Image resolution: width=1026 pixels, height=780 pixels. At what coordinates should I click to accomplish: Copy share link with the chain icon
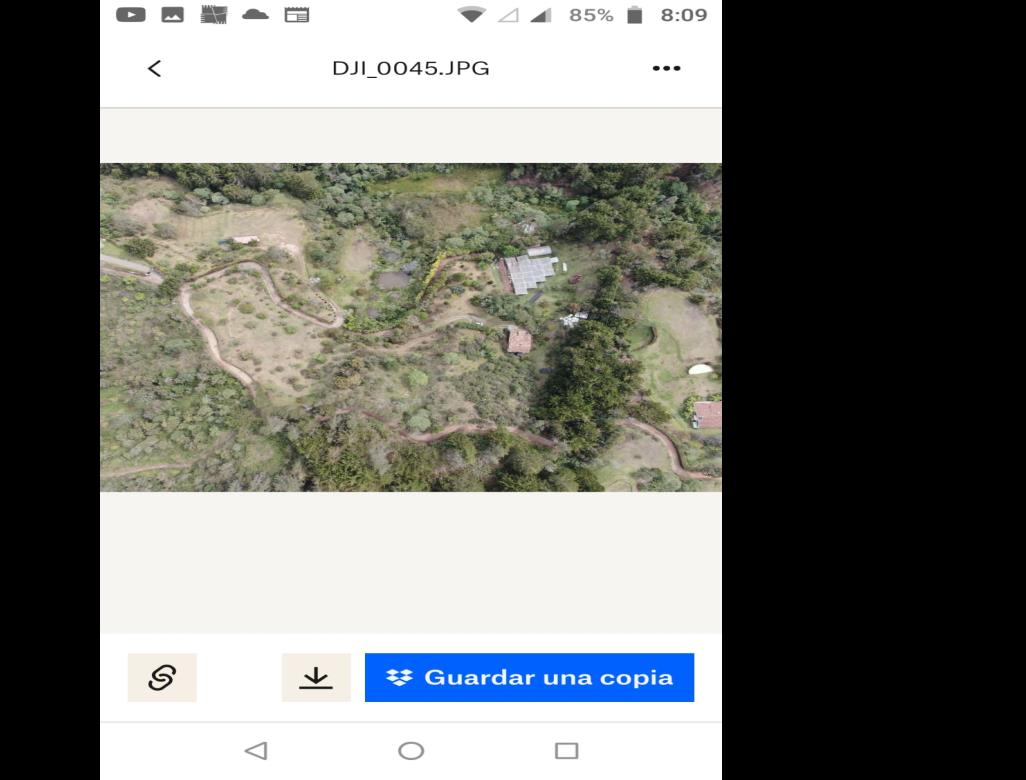[x=162, y=677]
